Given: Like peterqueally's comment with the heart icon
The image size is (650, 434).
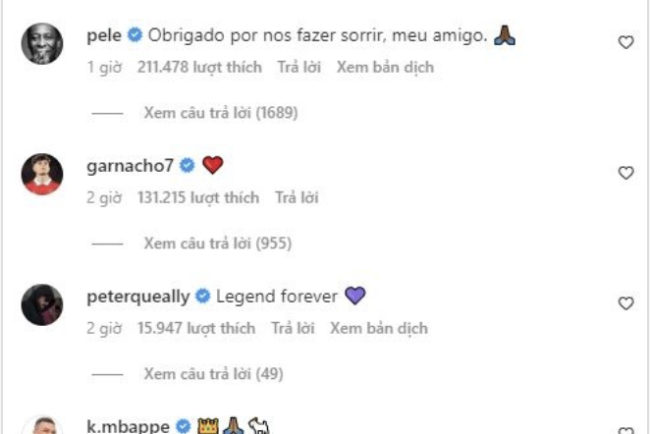Looking at the screenshot, I should tap(626, 303).
